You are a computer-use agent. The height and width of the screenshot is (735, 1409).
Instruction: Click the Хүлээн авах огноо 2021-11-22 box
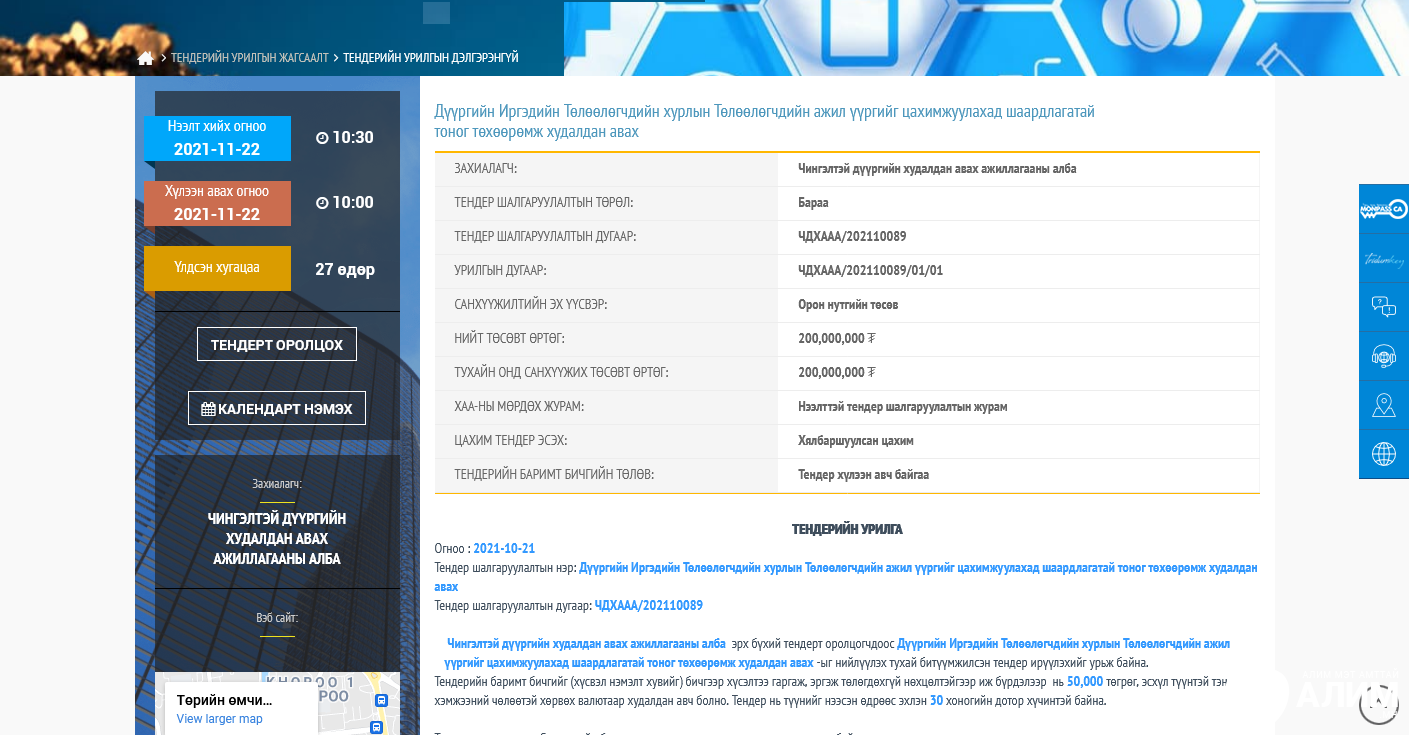[x=217, y=203]
